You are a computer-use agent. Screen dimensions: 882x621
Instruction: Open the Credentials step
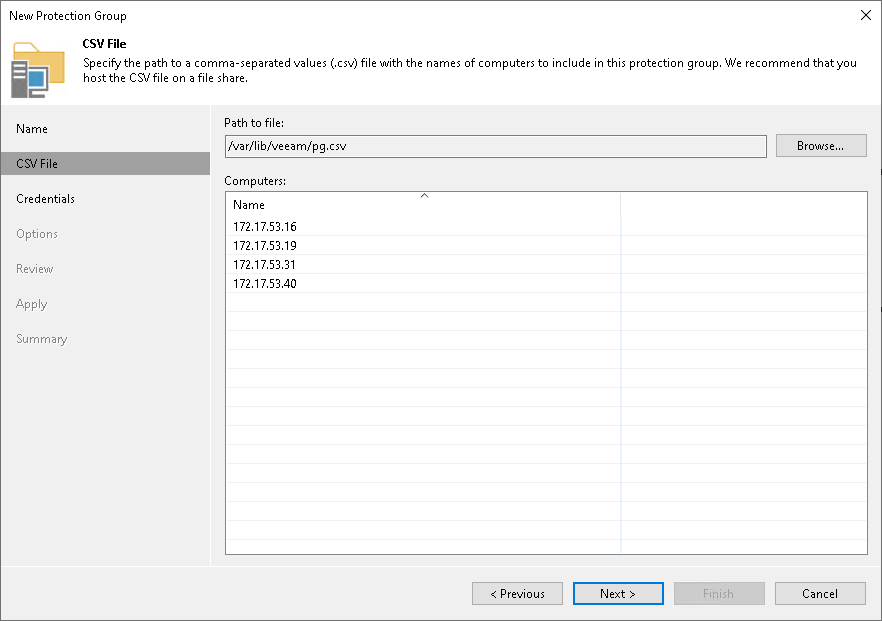tap(46, 198)
